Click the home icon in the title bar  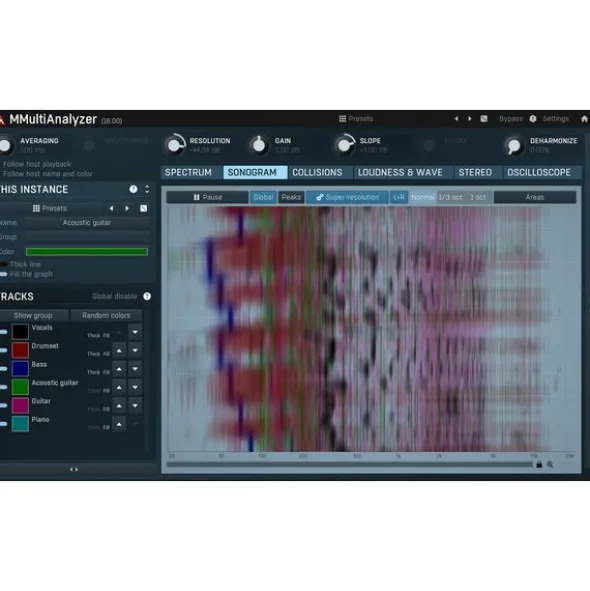pyautogui.click(x=584, y=119)
